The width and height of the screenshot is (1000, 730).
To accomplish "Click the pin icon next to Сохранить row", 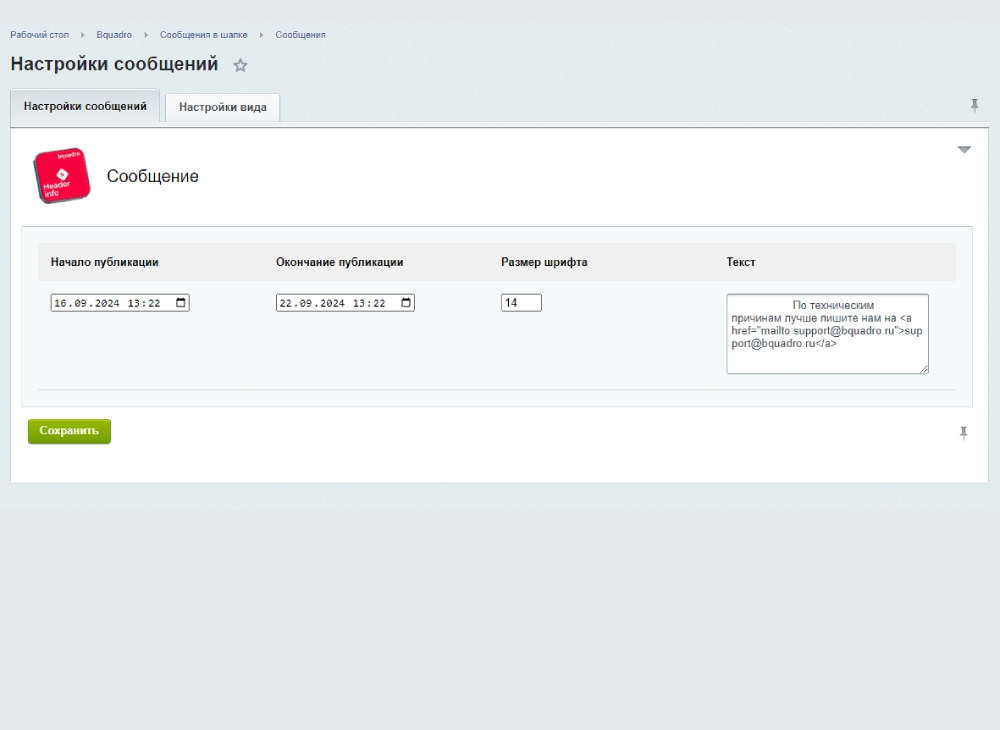I will tap(964, 434).
